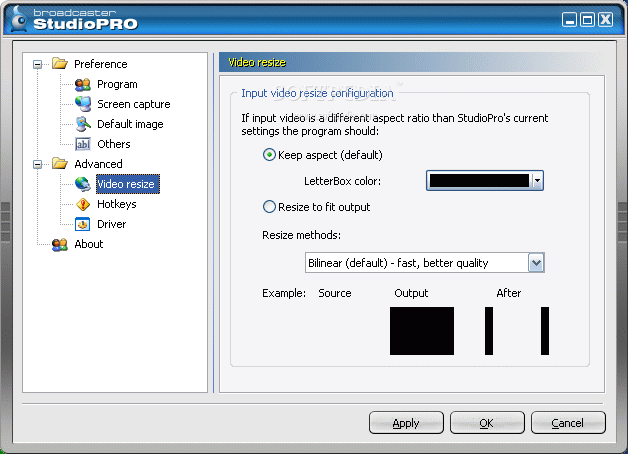Click the black LetterBox color swatch

479,181
